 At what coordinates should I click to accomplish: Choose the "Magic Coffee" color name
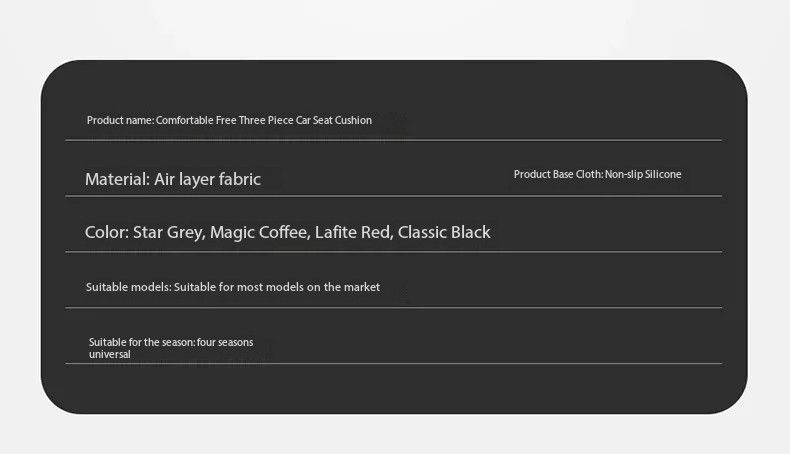coord(258,232)
